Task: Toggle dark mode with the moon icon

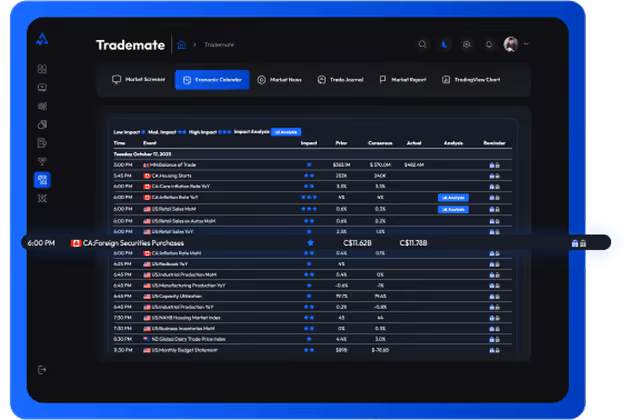Action: pyautogui.click(x=445, y=44)
